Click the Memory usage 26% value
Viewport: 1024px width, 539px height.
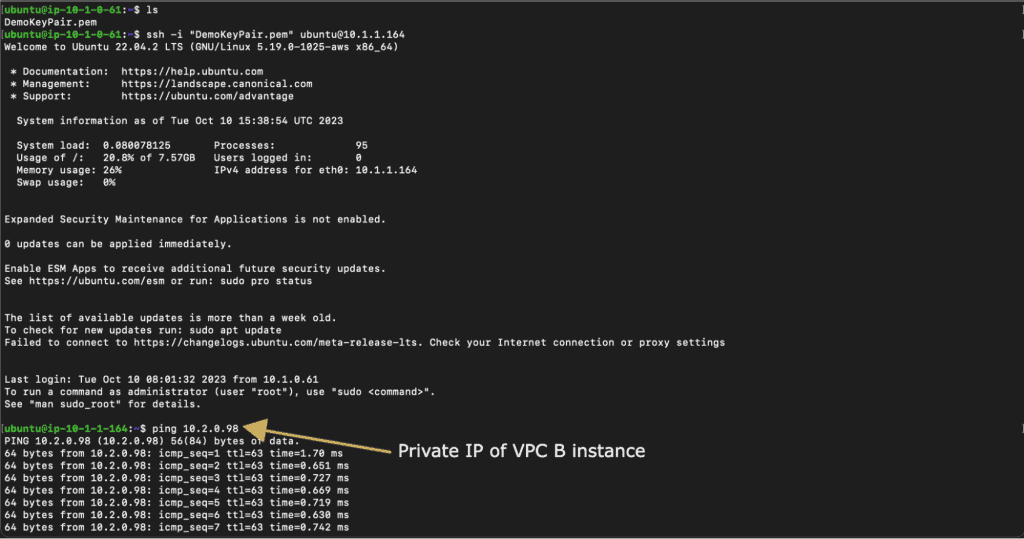pos(112,170)
